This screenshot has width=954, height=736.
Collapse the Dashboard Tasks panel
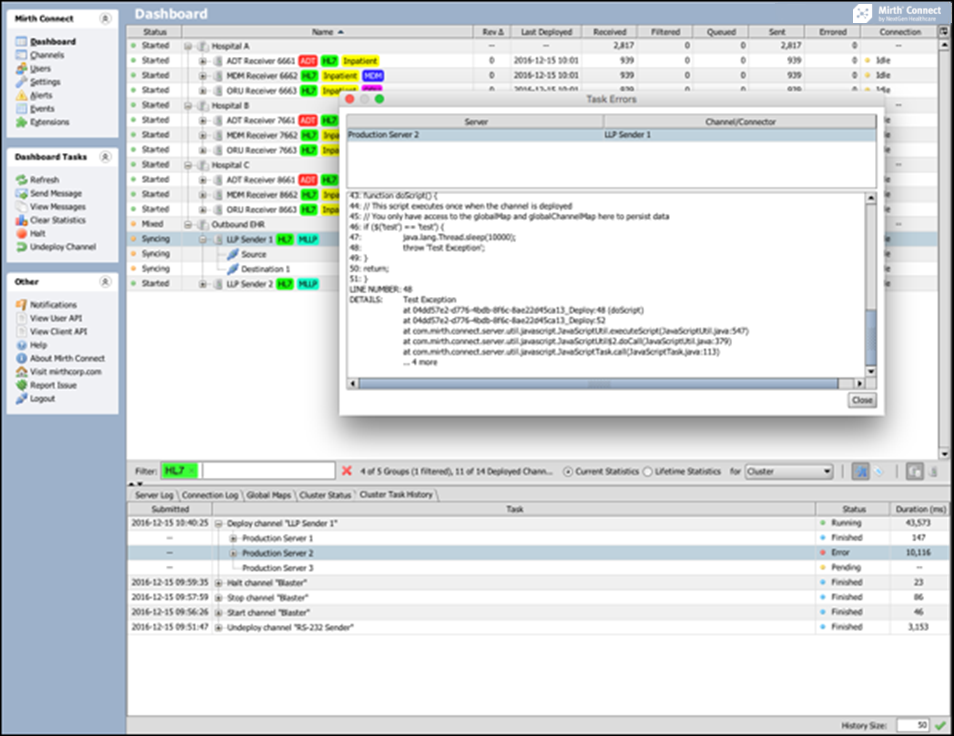tap(105, 157)
